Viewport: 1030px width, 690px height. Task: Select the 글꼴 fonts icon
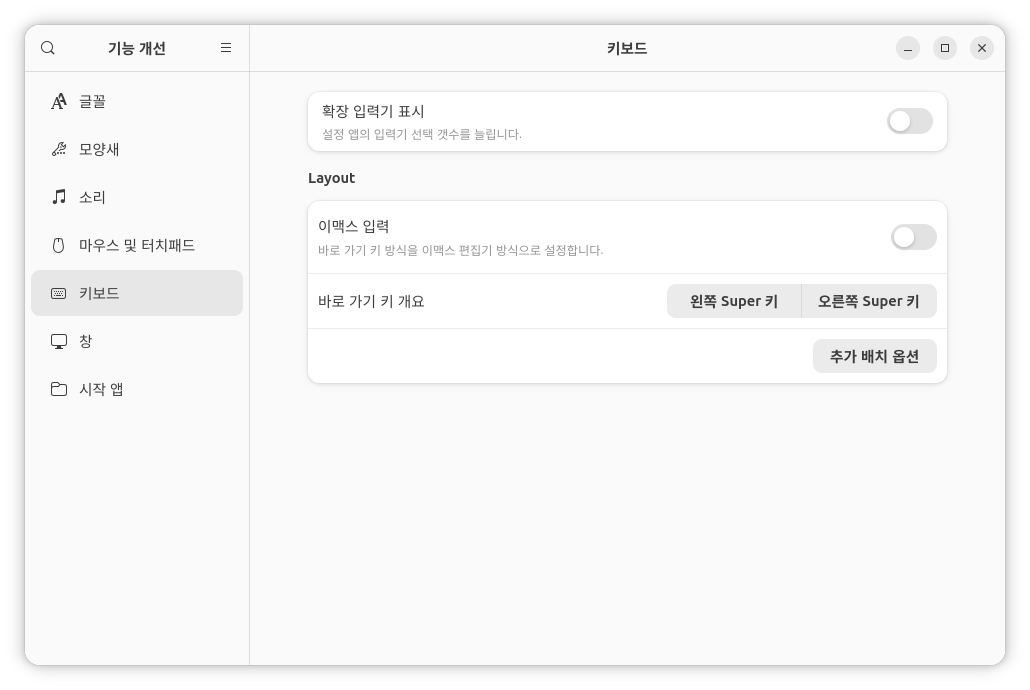(59, 101)
